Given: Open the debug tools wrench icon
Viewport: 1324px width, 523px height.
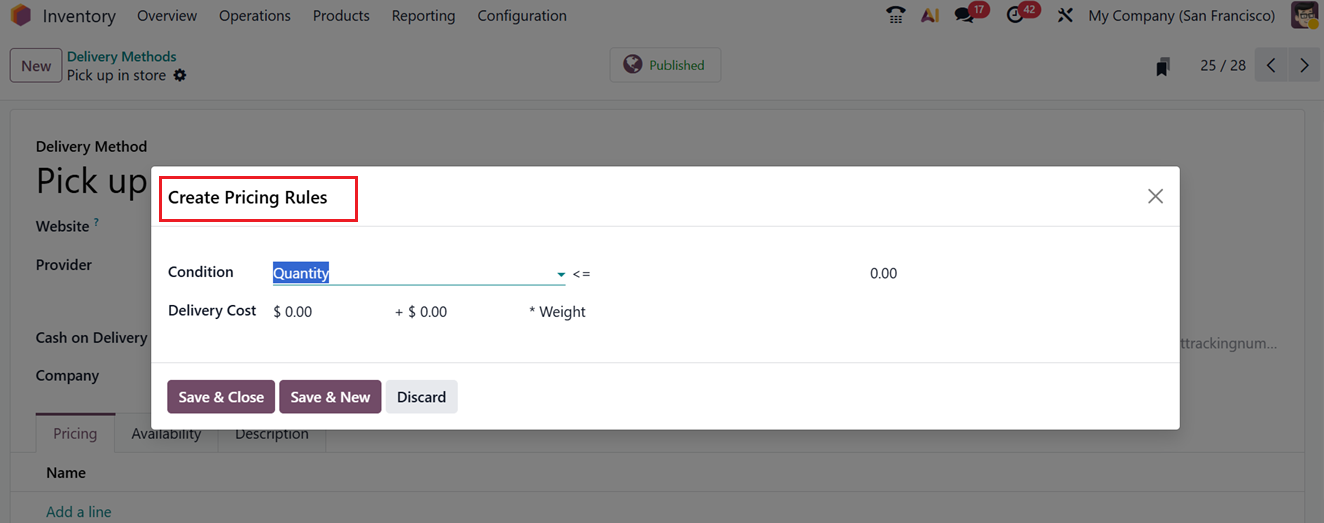Looking at the screenshot, I should 1065,16.
